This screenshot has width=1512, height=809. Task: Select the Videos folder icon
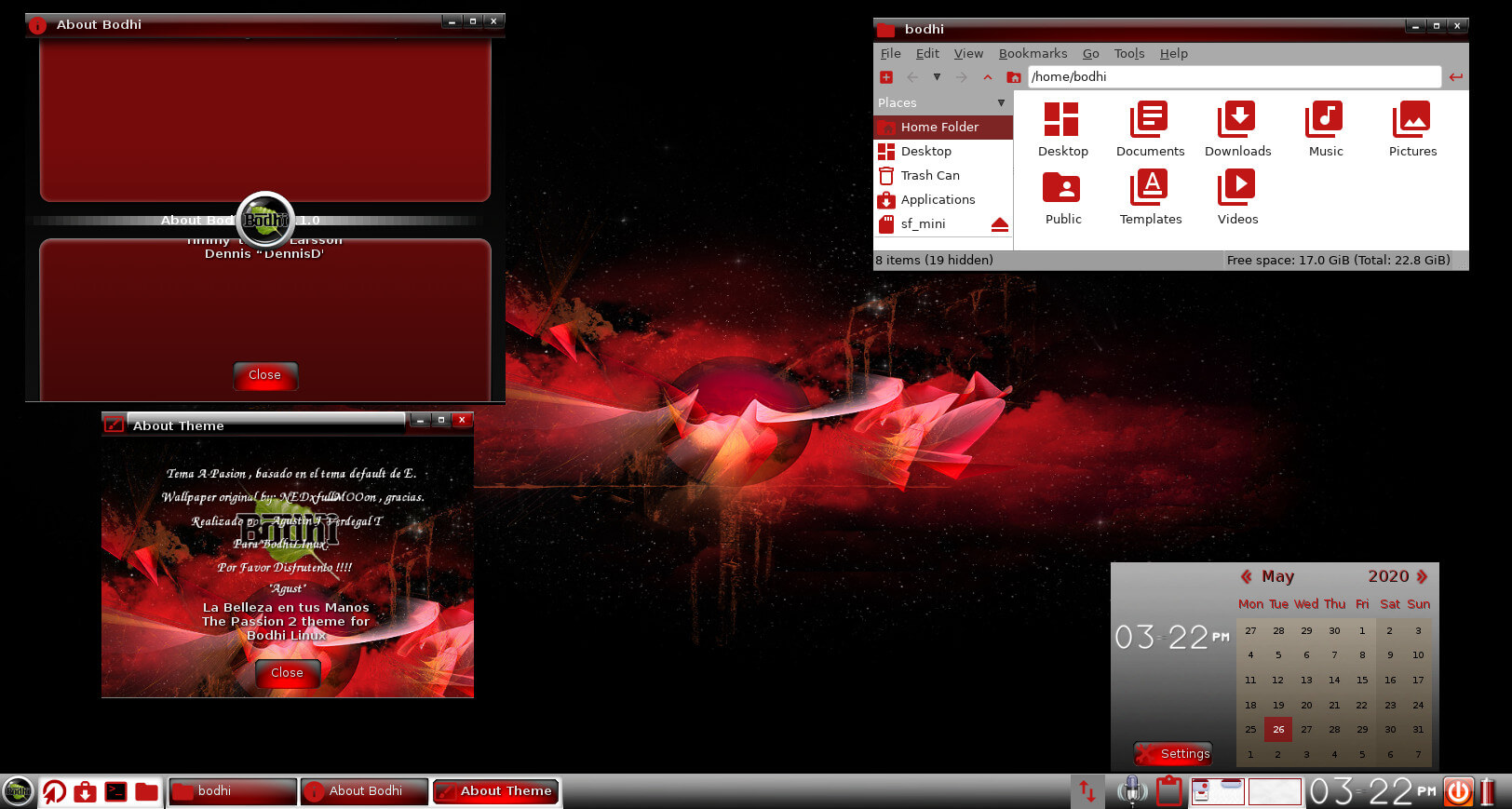pyautogui.click(x=1237, y=197)
